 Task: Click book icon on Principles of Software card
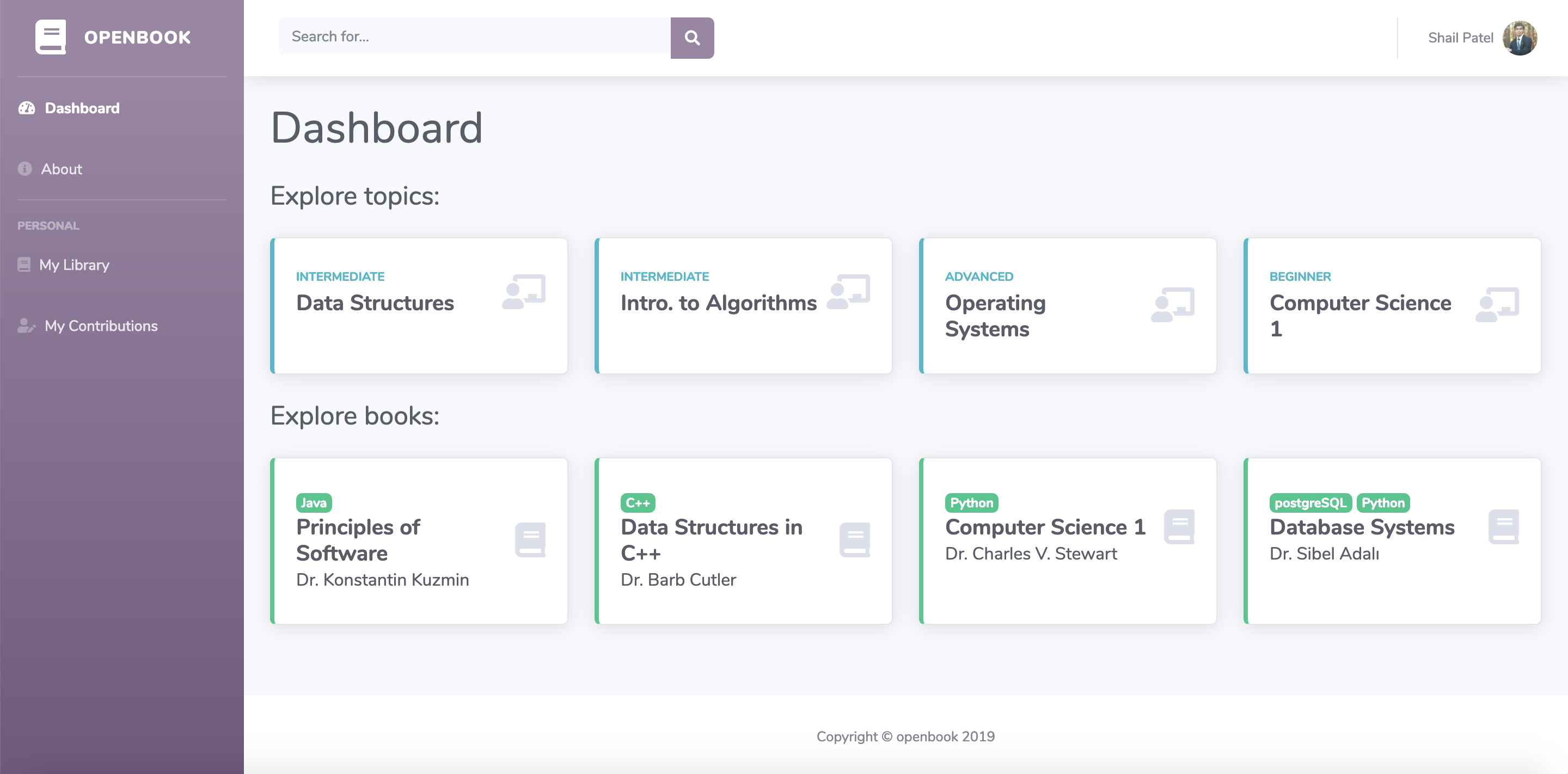click(530, 539)
